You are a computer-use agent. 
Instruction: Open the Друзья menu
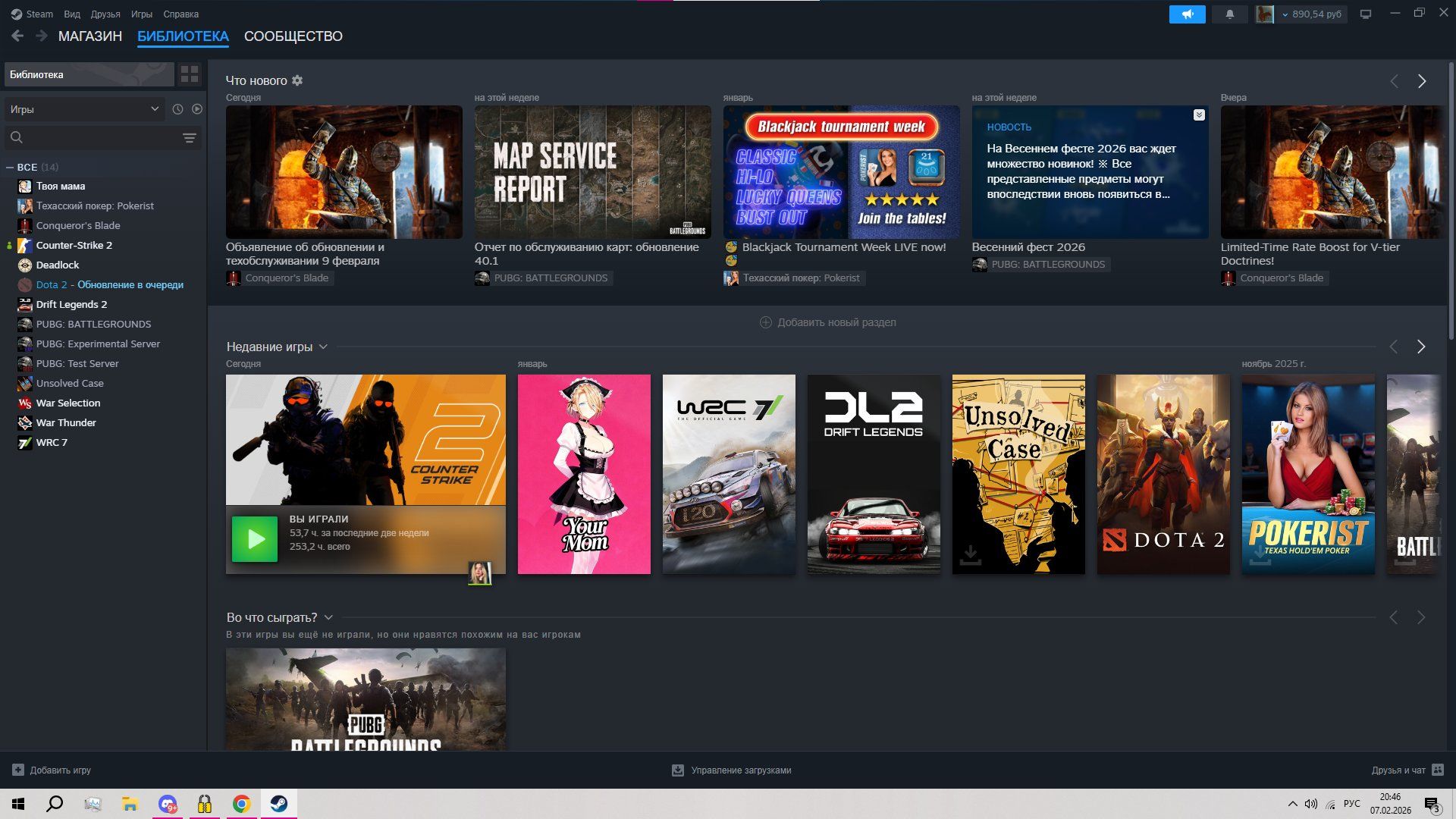click(105, 14)
